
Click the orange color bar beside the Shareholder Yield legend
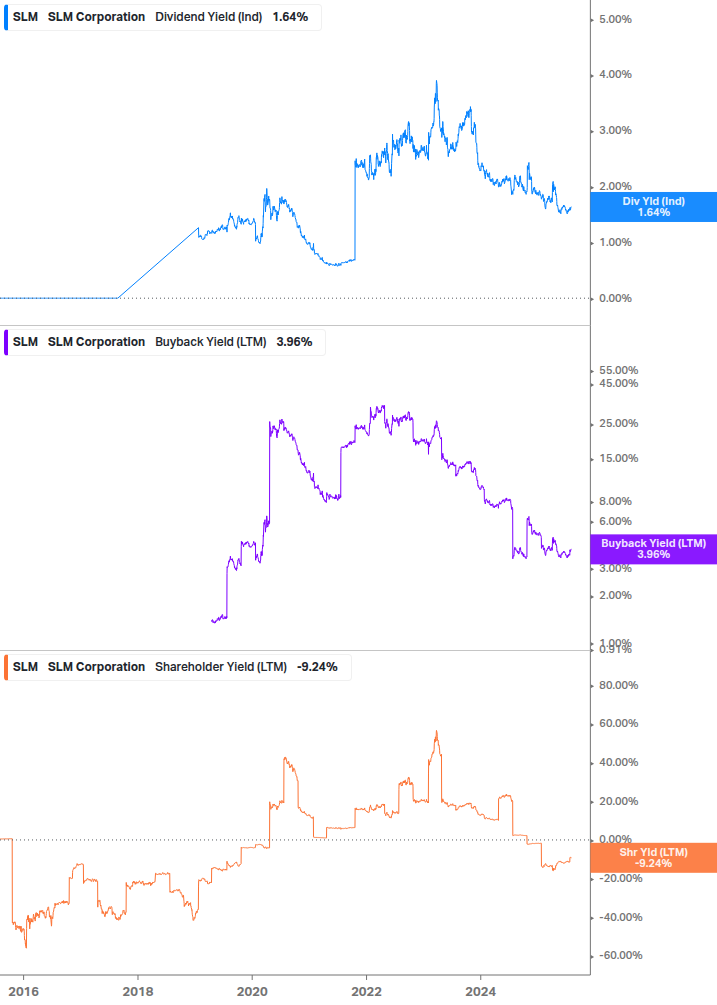tap(6, 667)
